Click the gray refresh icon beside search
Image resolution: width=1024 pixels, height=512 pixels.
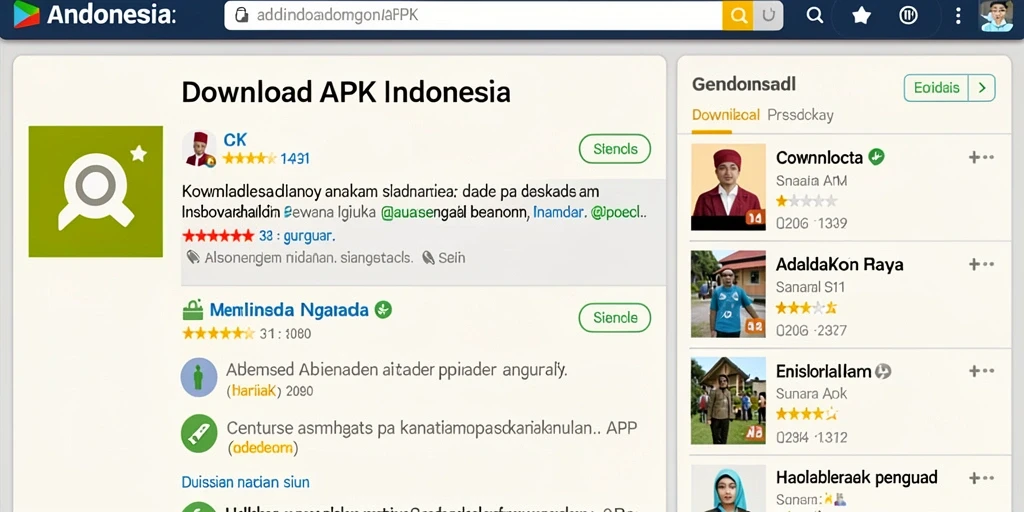point(769,16)
